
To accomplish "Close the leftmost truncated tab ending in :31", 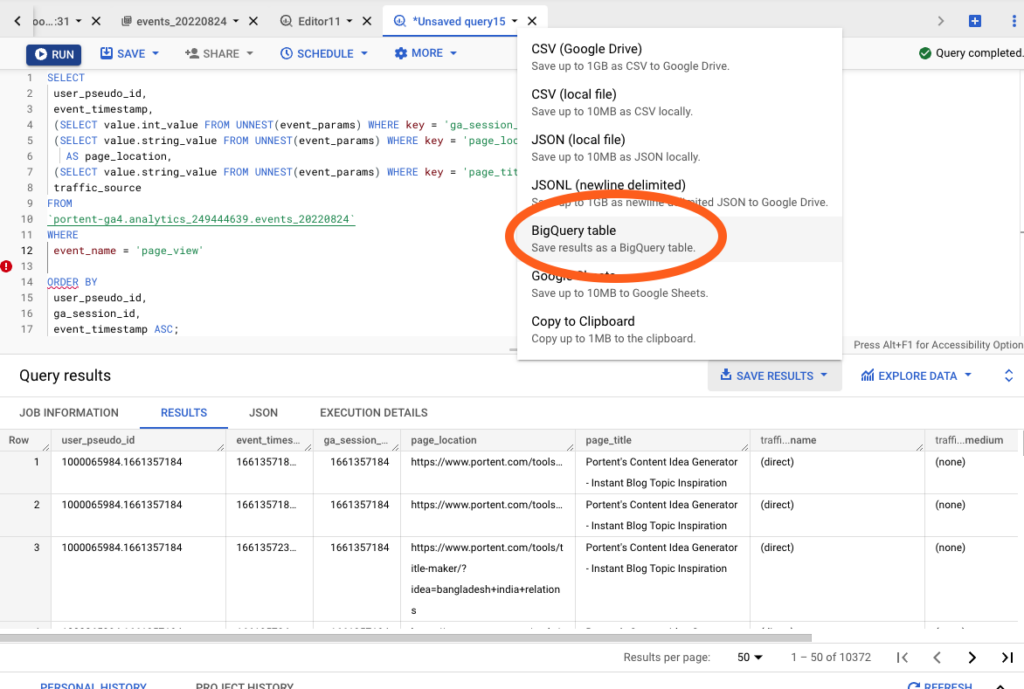I will point(96,21).
